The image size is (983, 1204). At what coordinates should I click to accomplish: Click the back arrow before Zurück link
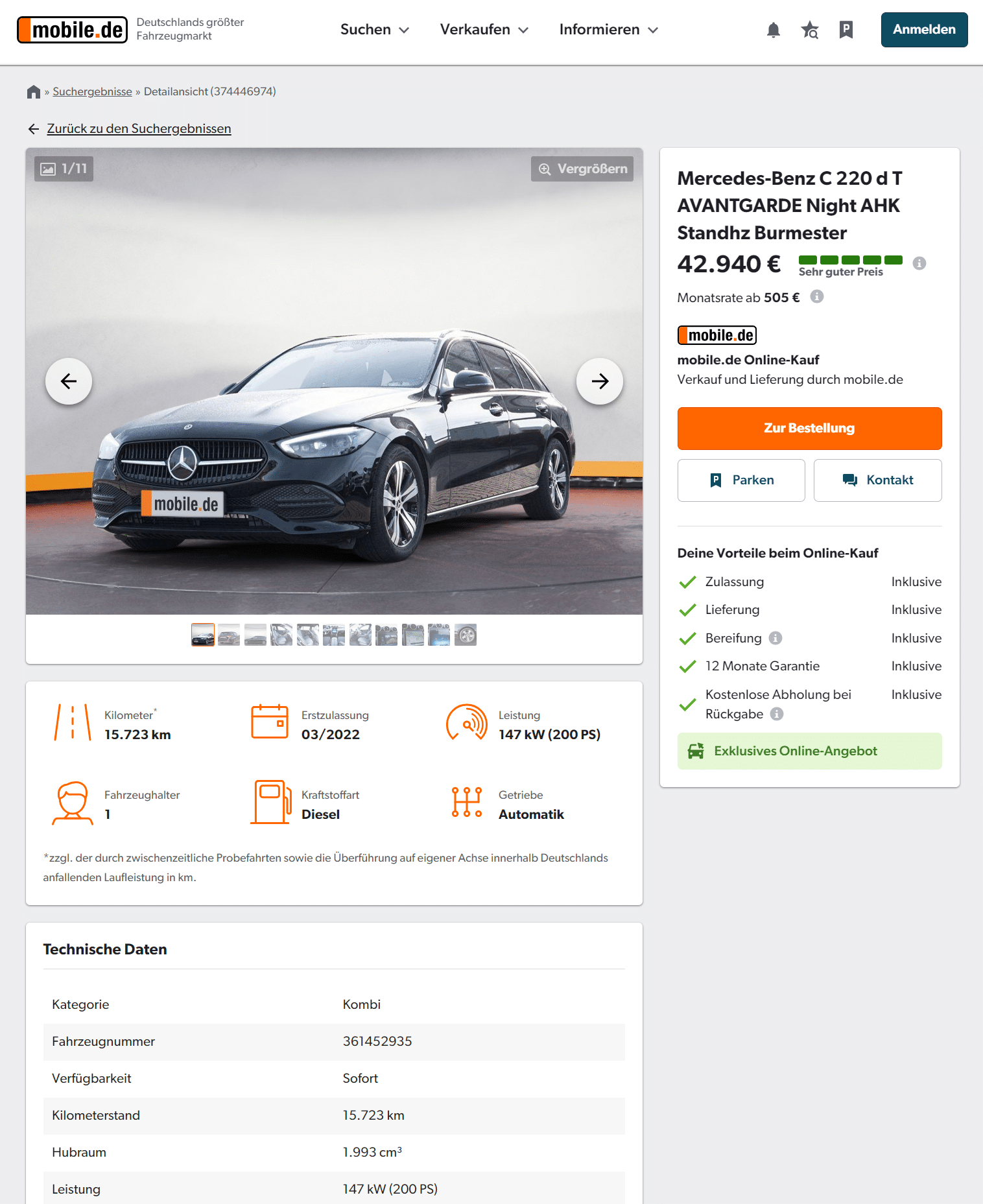coord(34,129)
